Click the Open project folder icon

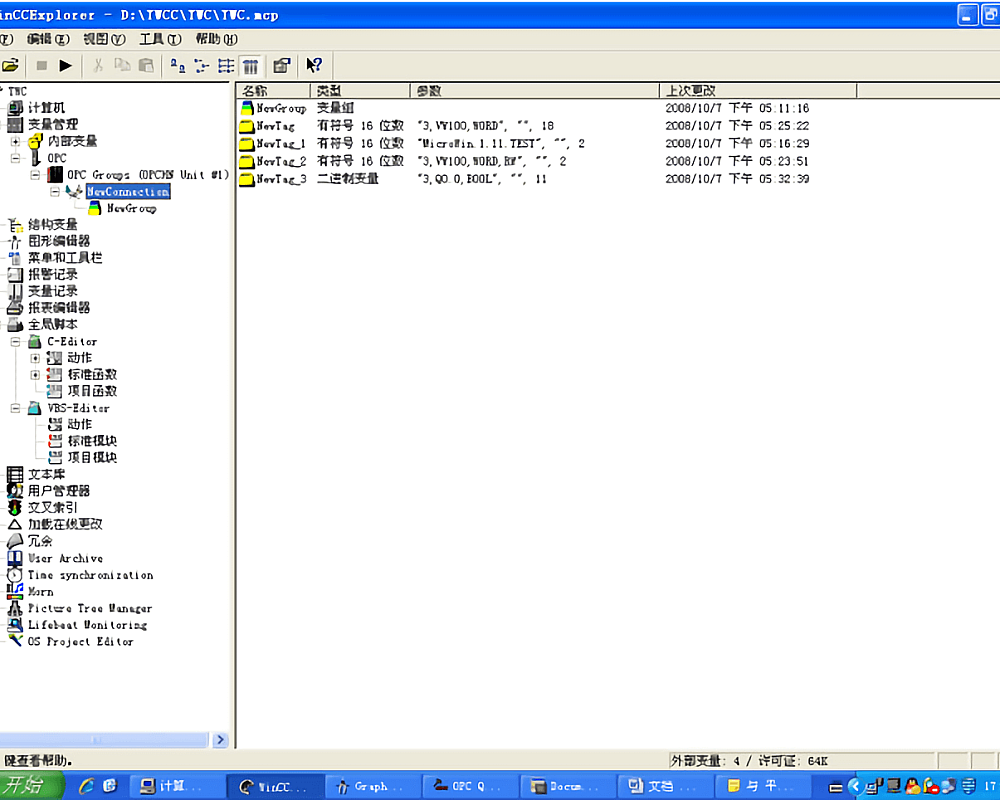(x=11, y=66)
